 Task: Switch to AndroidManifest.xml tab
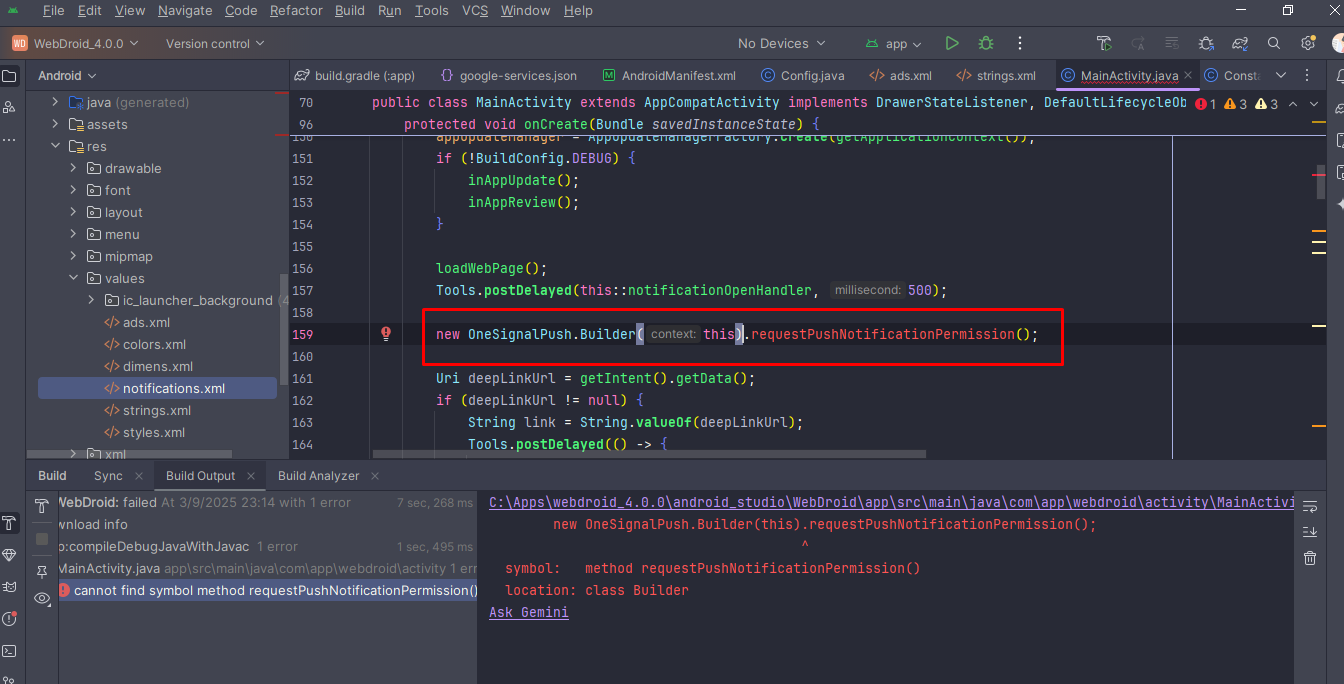(671, 75)
